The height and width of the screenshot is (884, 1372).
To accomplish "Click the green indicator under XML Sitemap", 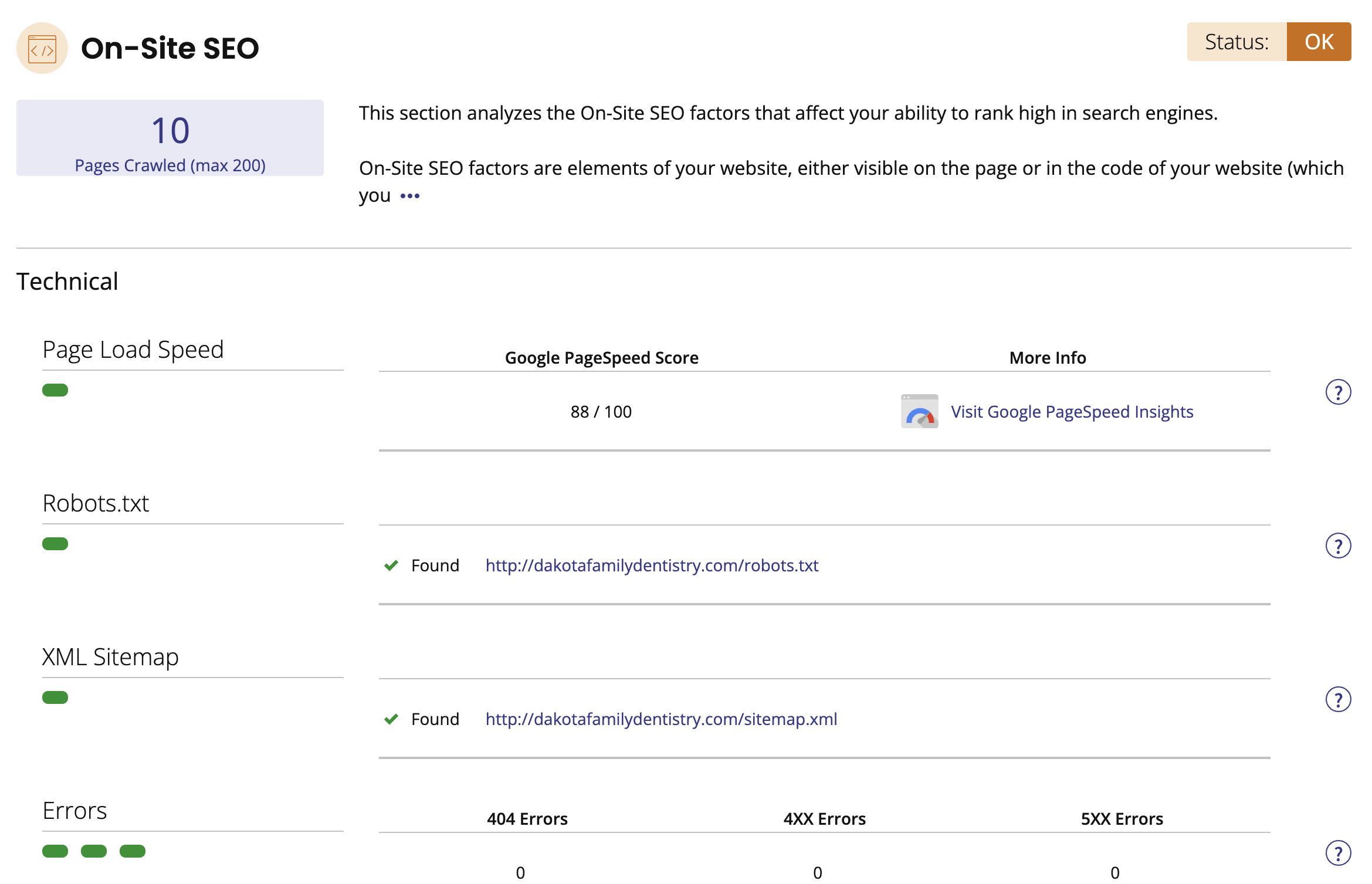I will pyautogui.click(x=55, y=697).
